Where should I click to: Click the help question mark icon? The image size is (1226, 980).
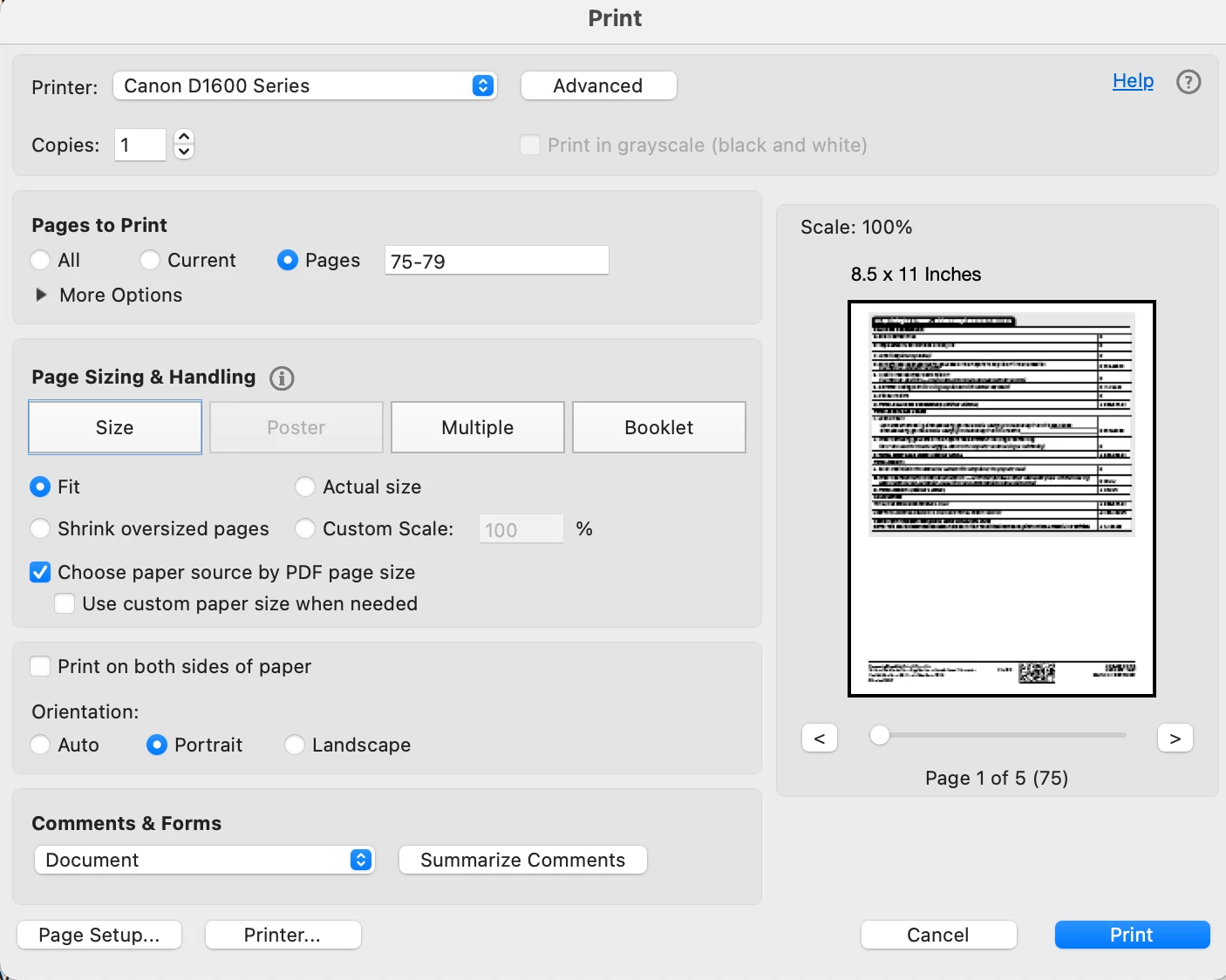(1189, 82)
